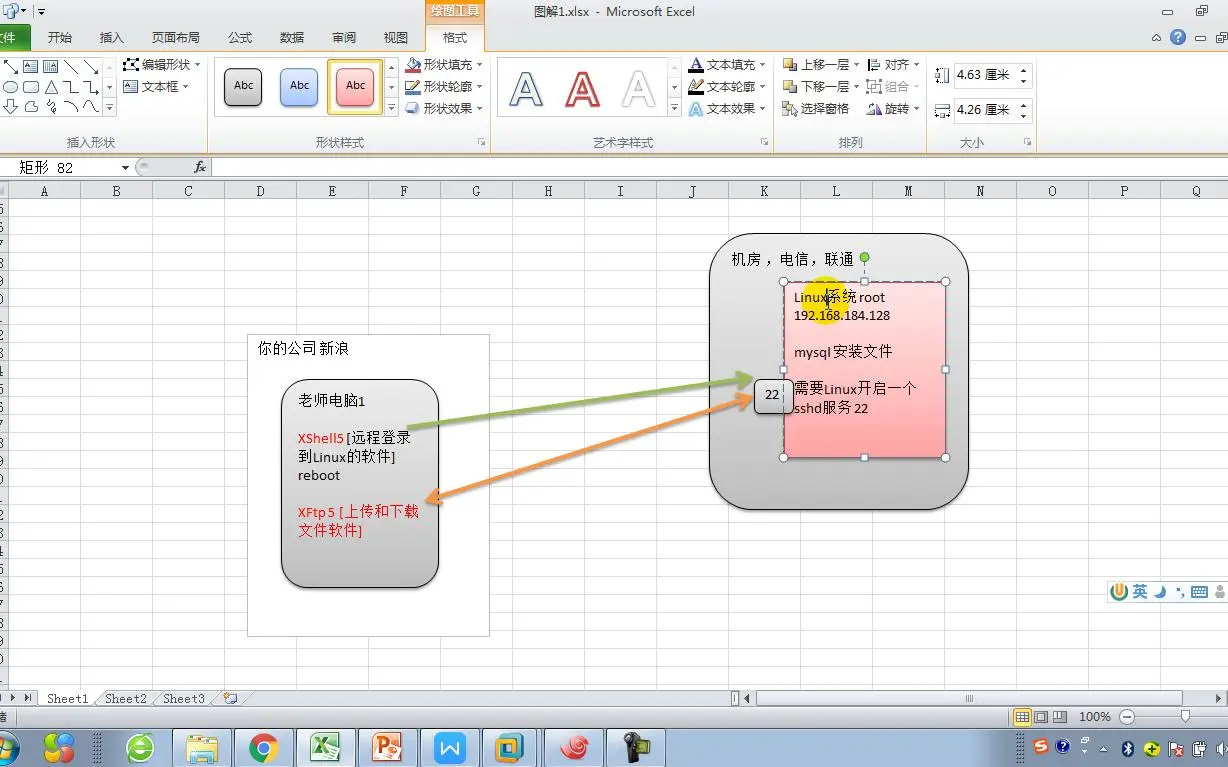Open Rotate (旋转) dropdown
The height and width of the screenshot is (767, 1228).
point(894,108)
